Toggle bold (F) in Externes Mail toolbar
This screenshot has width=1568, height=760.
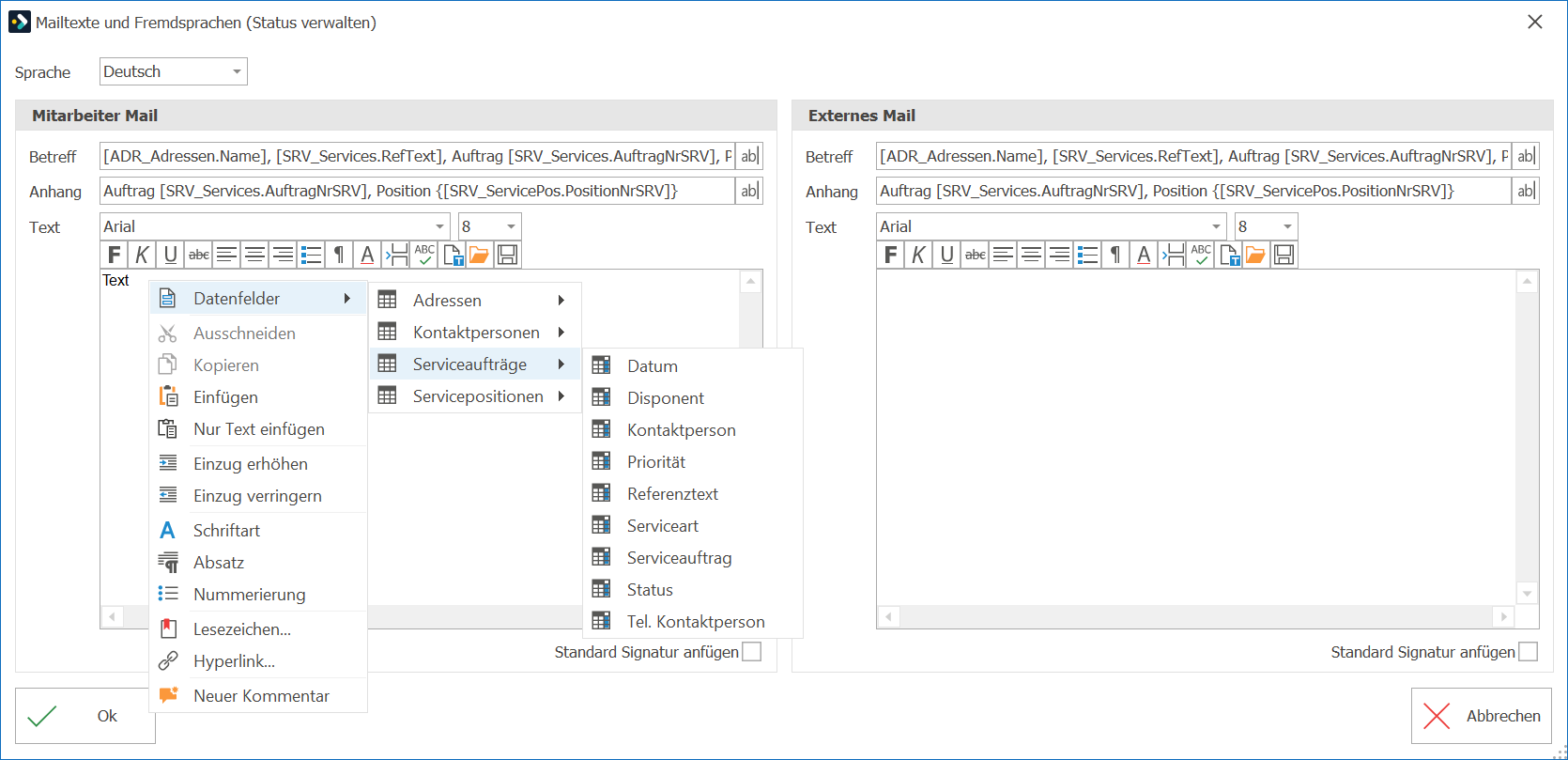[891, 255]
